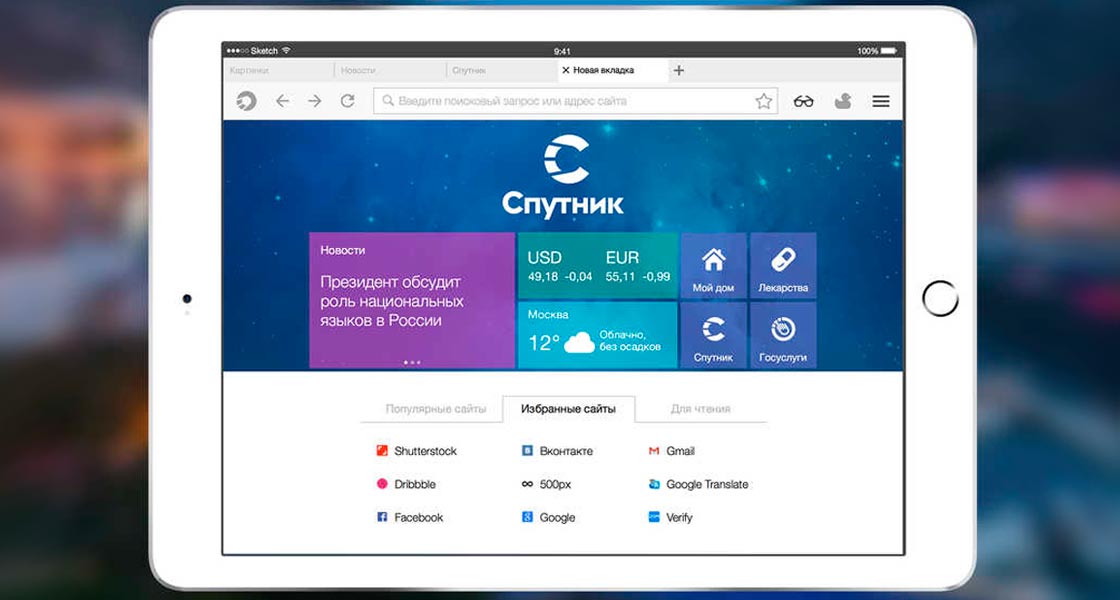
Task: Reload the page with refresh icon
Action: [348, 101]
